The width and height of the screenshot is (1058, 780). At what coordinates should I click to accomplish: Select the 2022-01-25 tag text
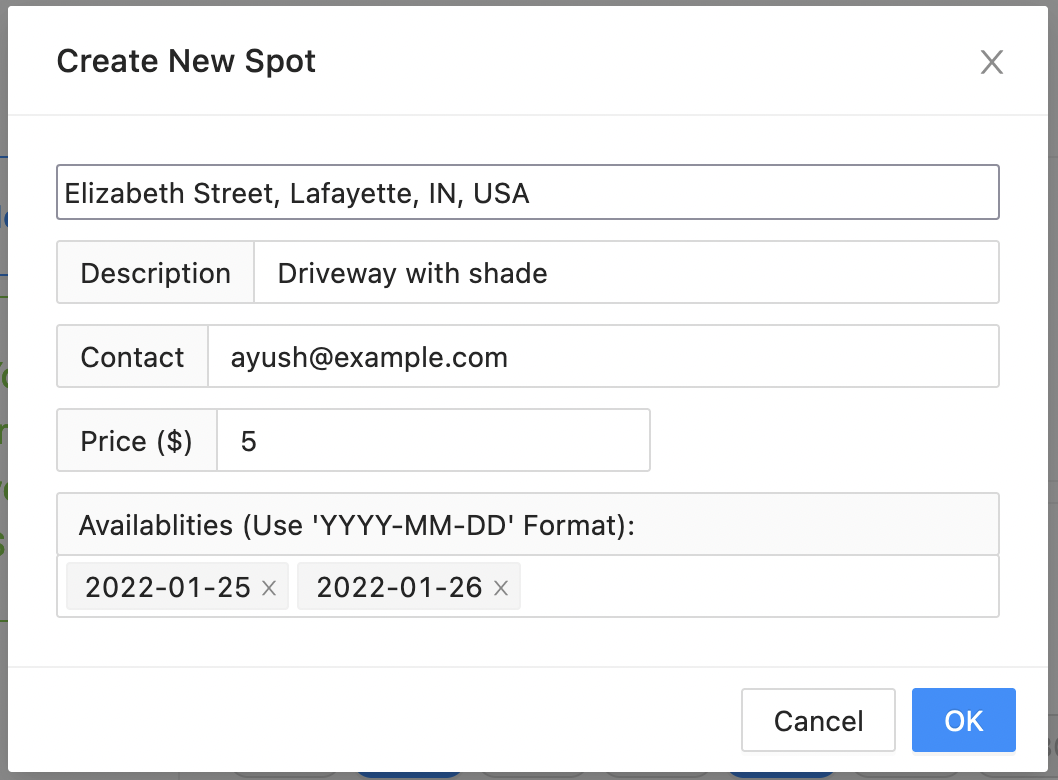click(x=167, y=588)
